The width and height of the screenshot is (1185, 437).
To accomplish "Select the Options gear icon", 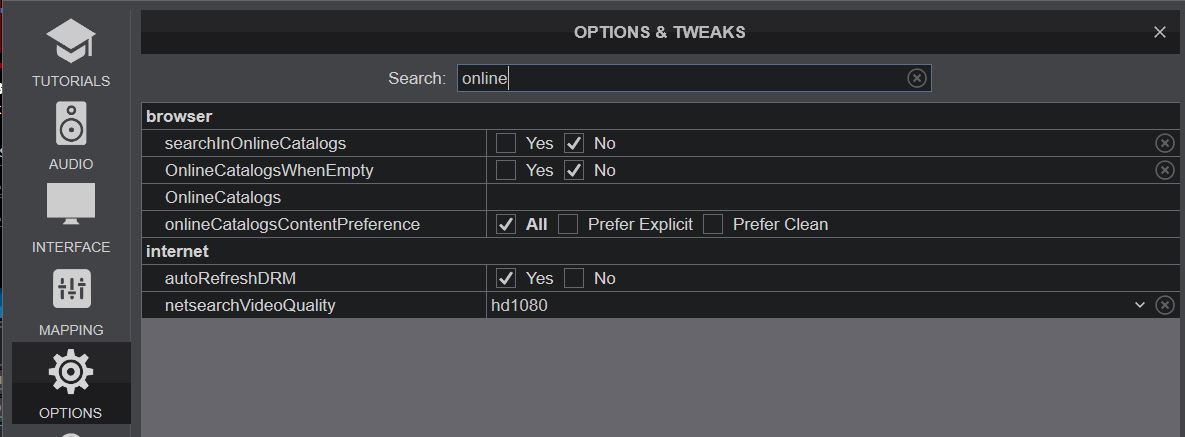I will (x=71, y=371).
